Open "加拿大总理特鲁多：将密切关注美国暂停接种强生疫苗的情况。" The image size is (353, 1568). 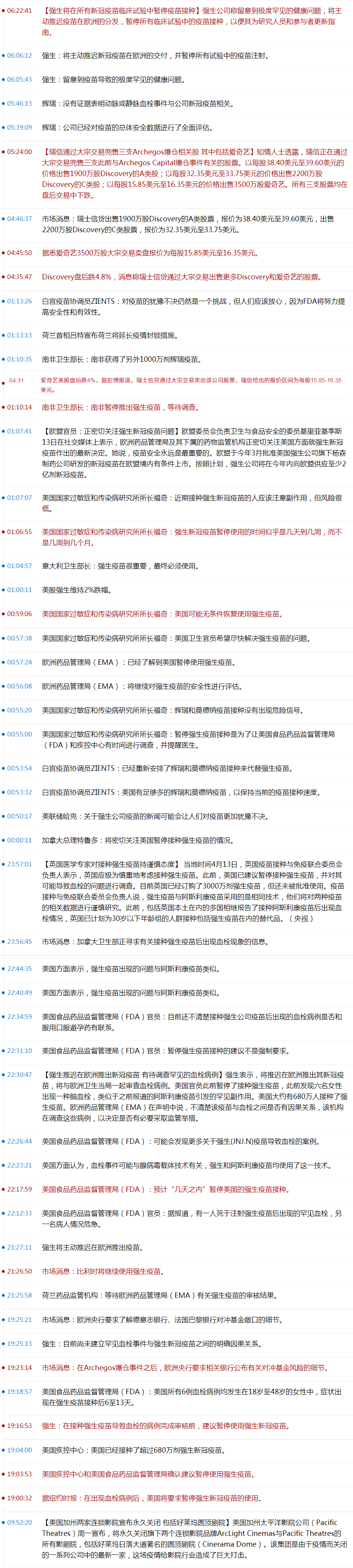[x=138, y=840]
